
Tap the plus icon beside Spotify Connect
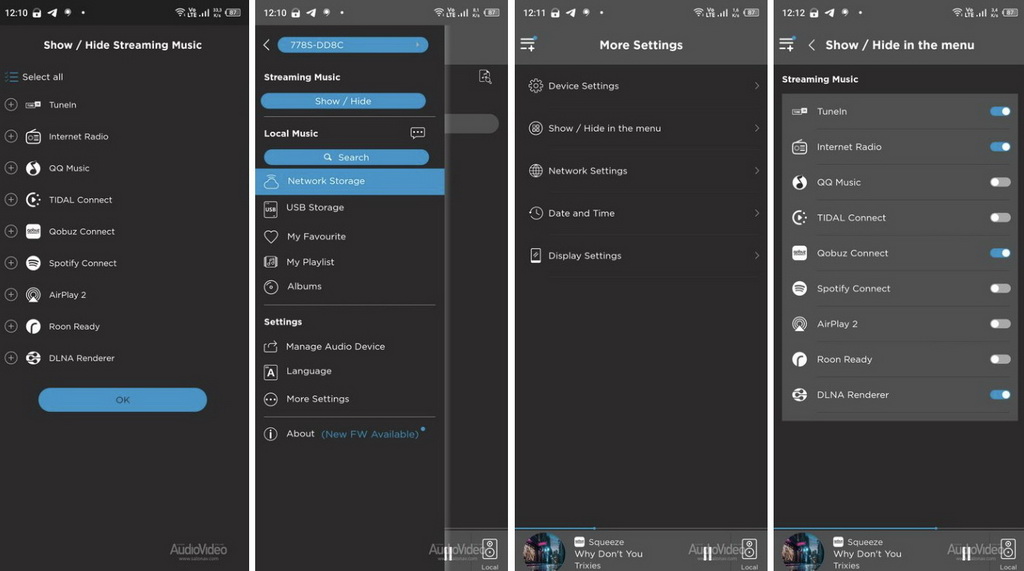(x=11, y=263)
